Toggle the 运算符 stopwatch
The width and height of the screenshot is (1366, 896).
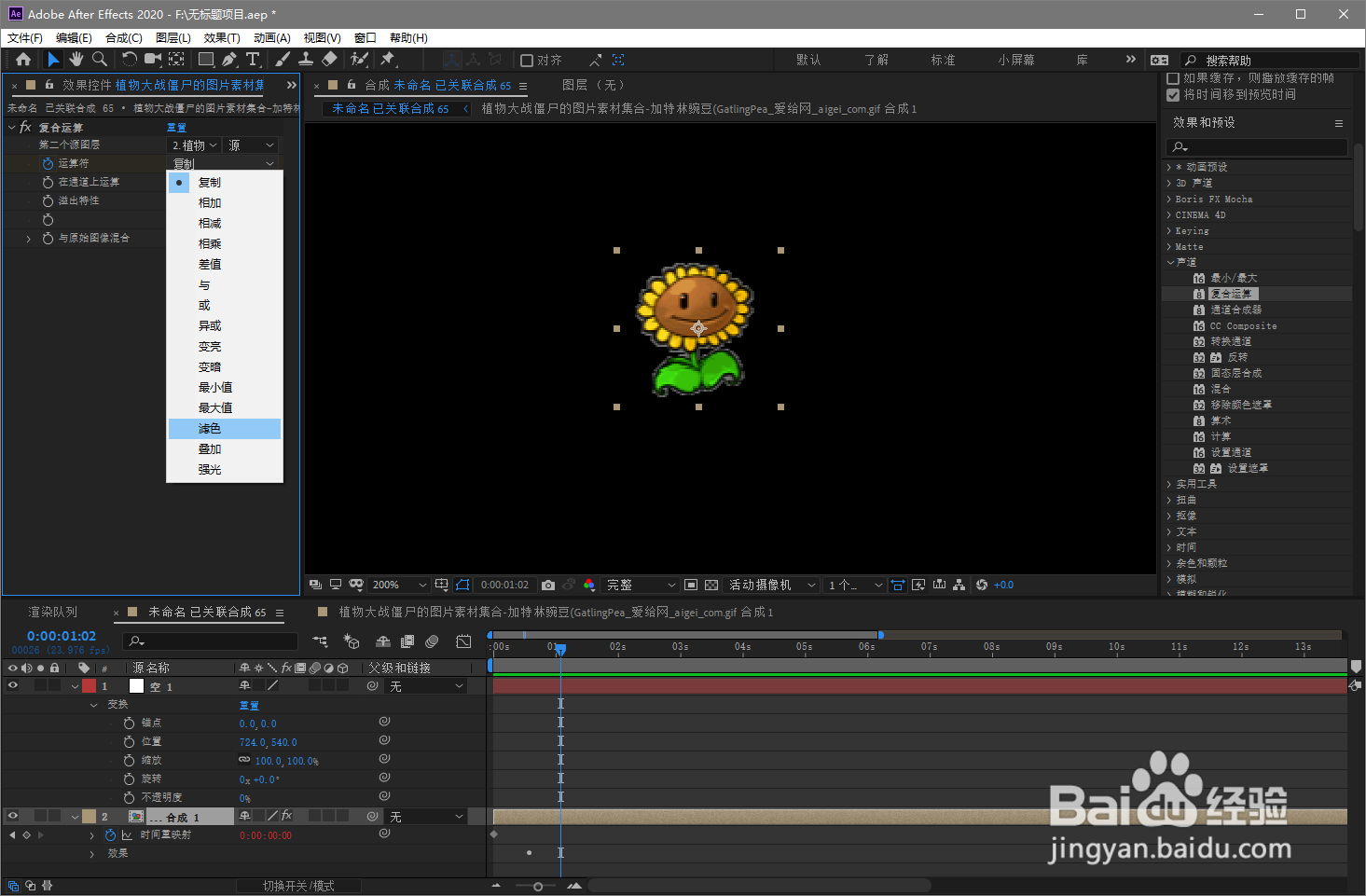48,163
